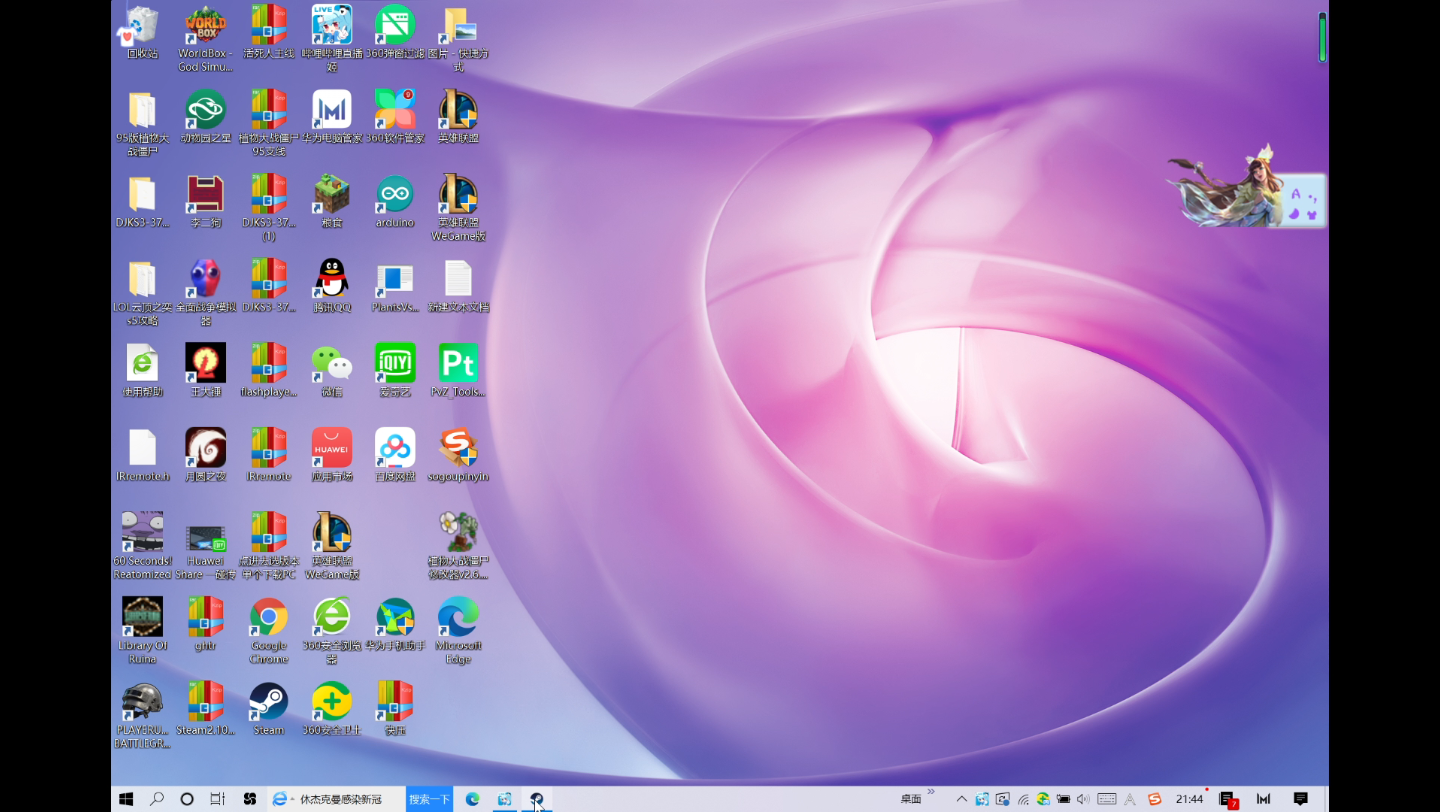The image size is (1440, 812).
Task: Open Edge from the taskbar
Action: point(473,799)
